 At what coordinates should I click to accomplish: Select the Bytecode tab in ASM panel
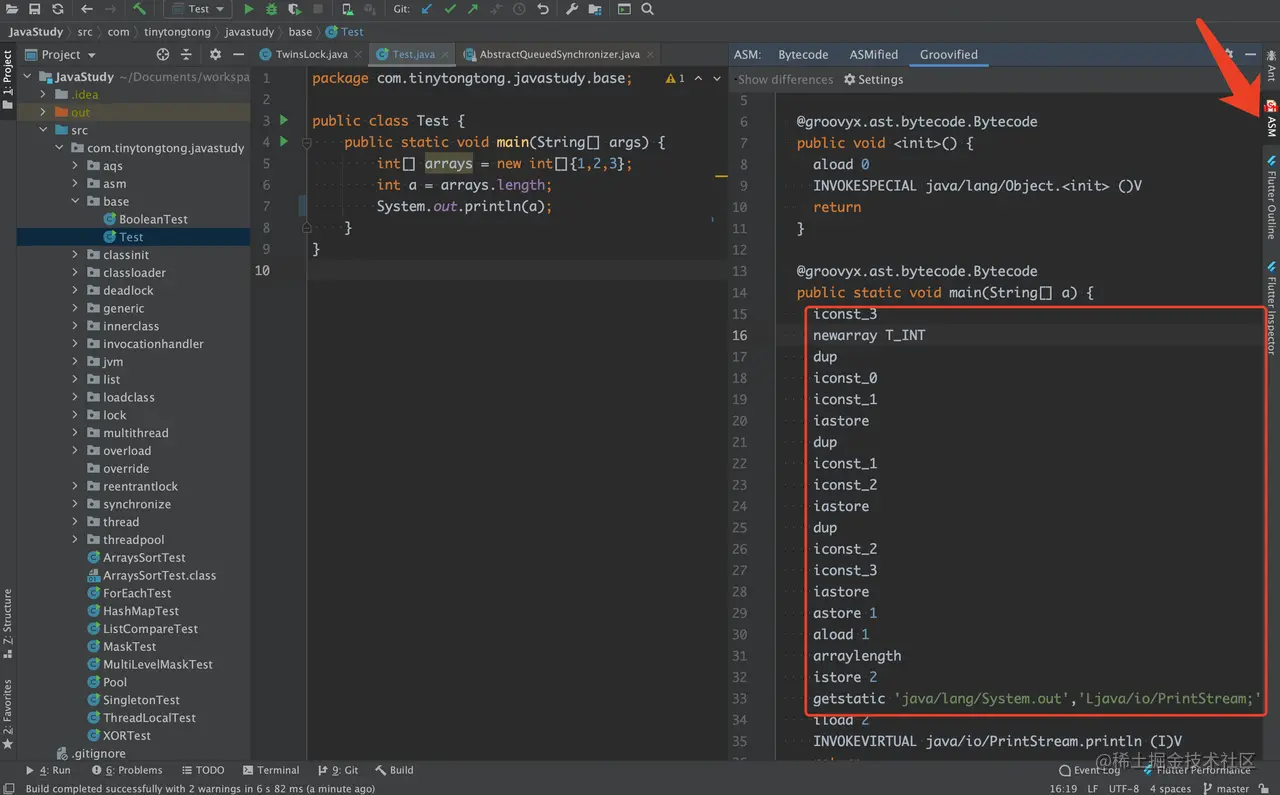click(803, 55)
